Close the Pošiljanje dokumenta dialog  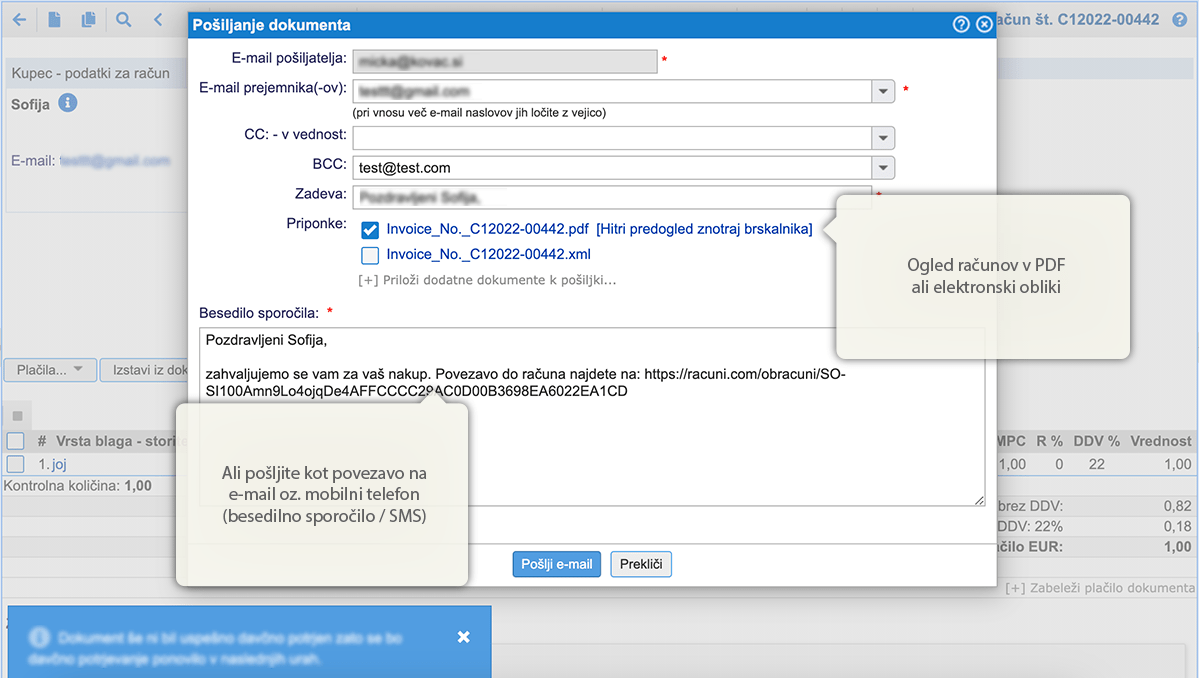tap(984, 24)
